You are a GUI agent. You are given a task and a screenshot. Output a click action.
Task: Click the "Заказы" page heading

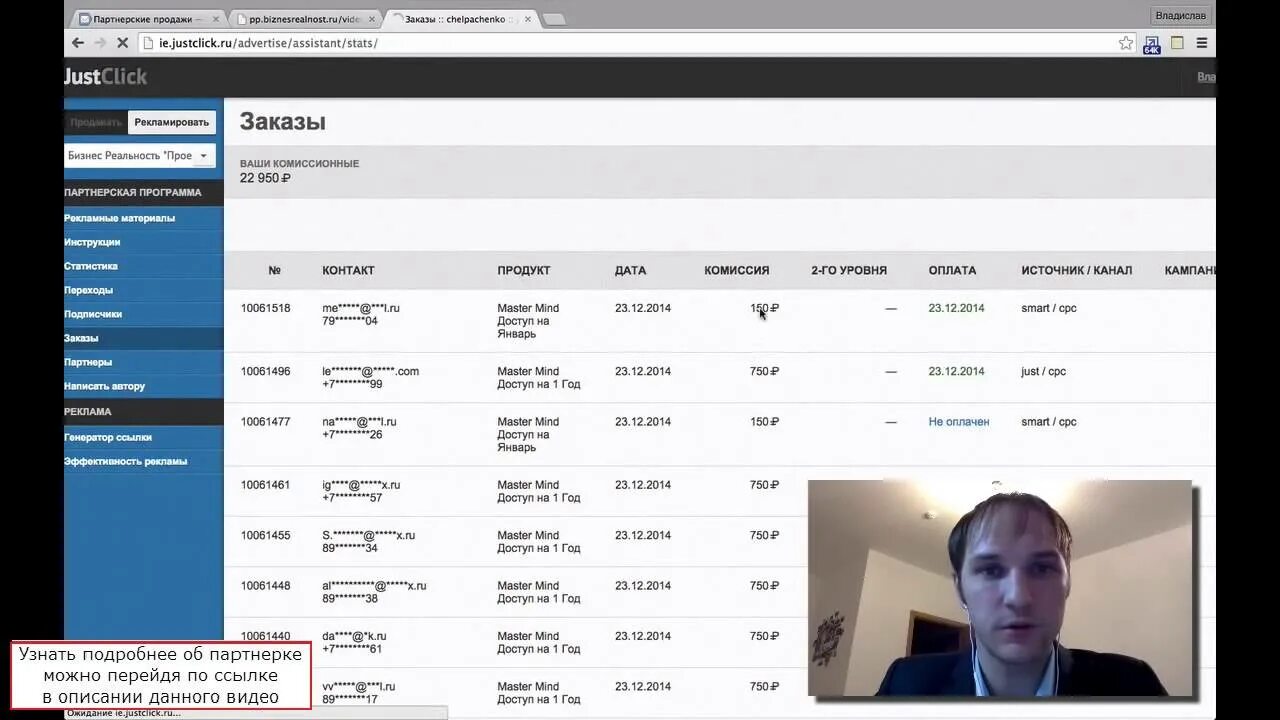point(282,122)
